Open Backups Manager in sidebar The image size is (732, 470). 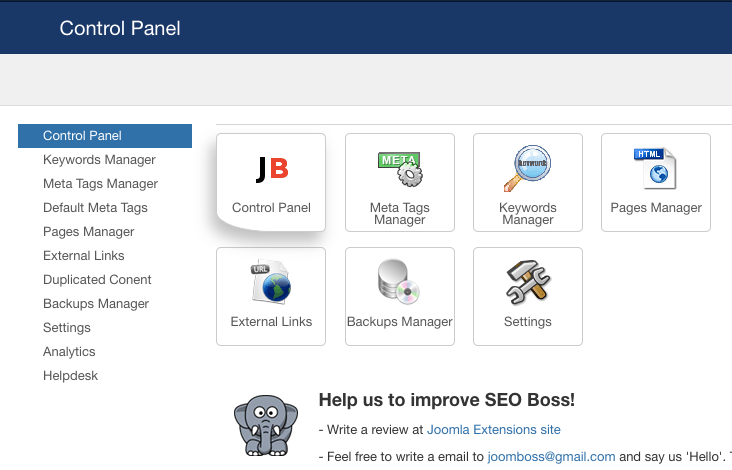96,304
